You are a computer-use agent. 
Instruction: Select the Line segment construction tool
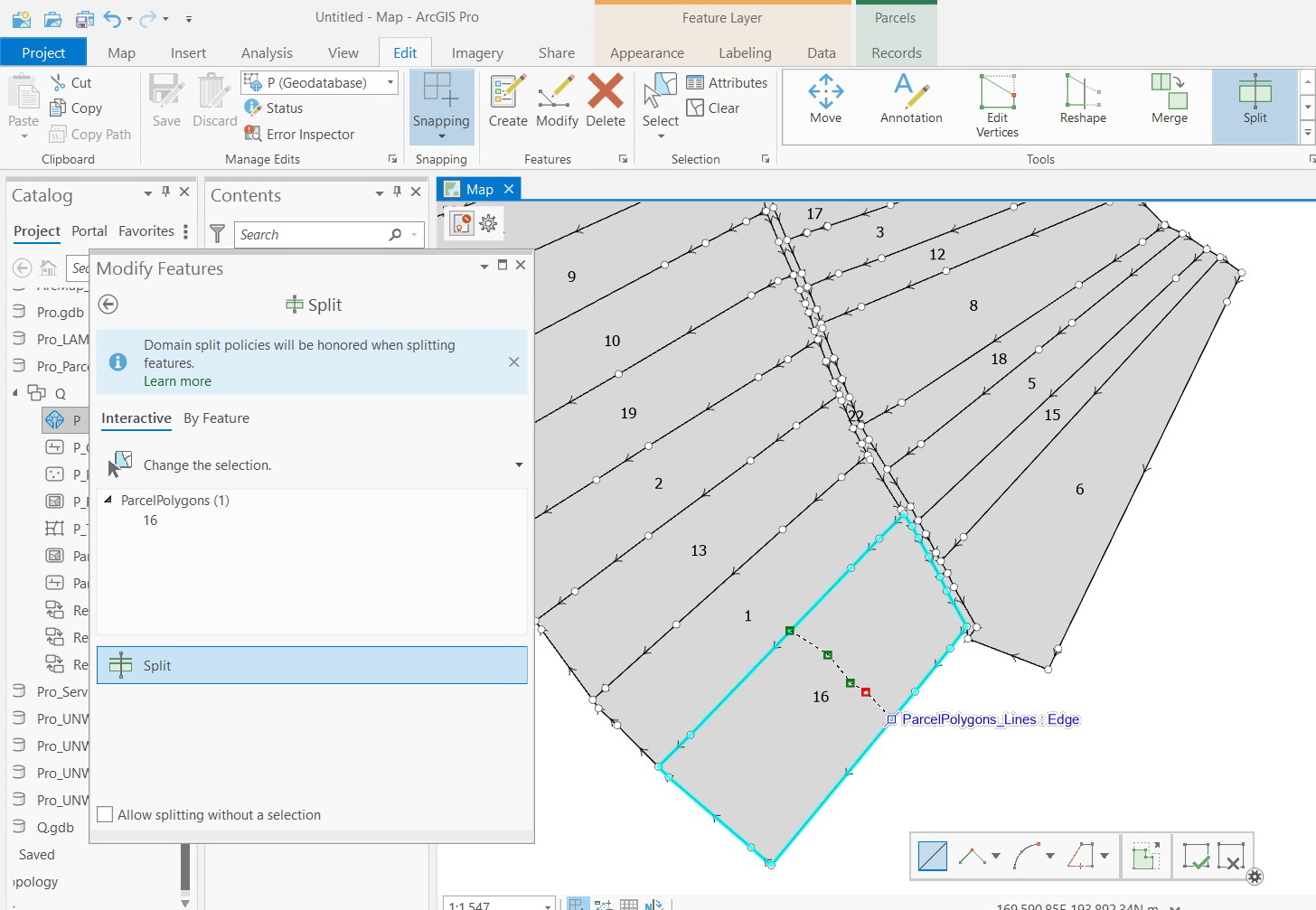coord(932,856)
